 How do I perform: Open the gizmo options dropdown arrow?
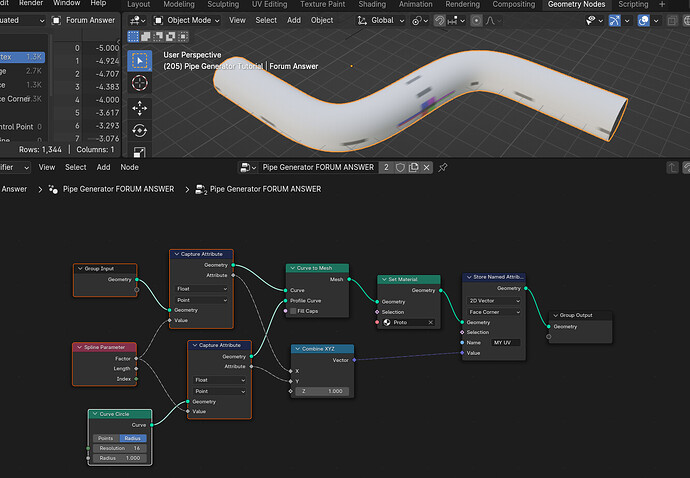[x=627, y=20]
